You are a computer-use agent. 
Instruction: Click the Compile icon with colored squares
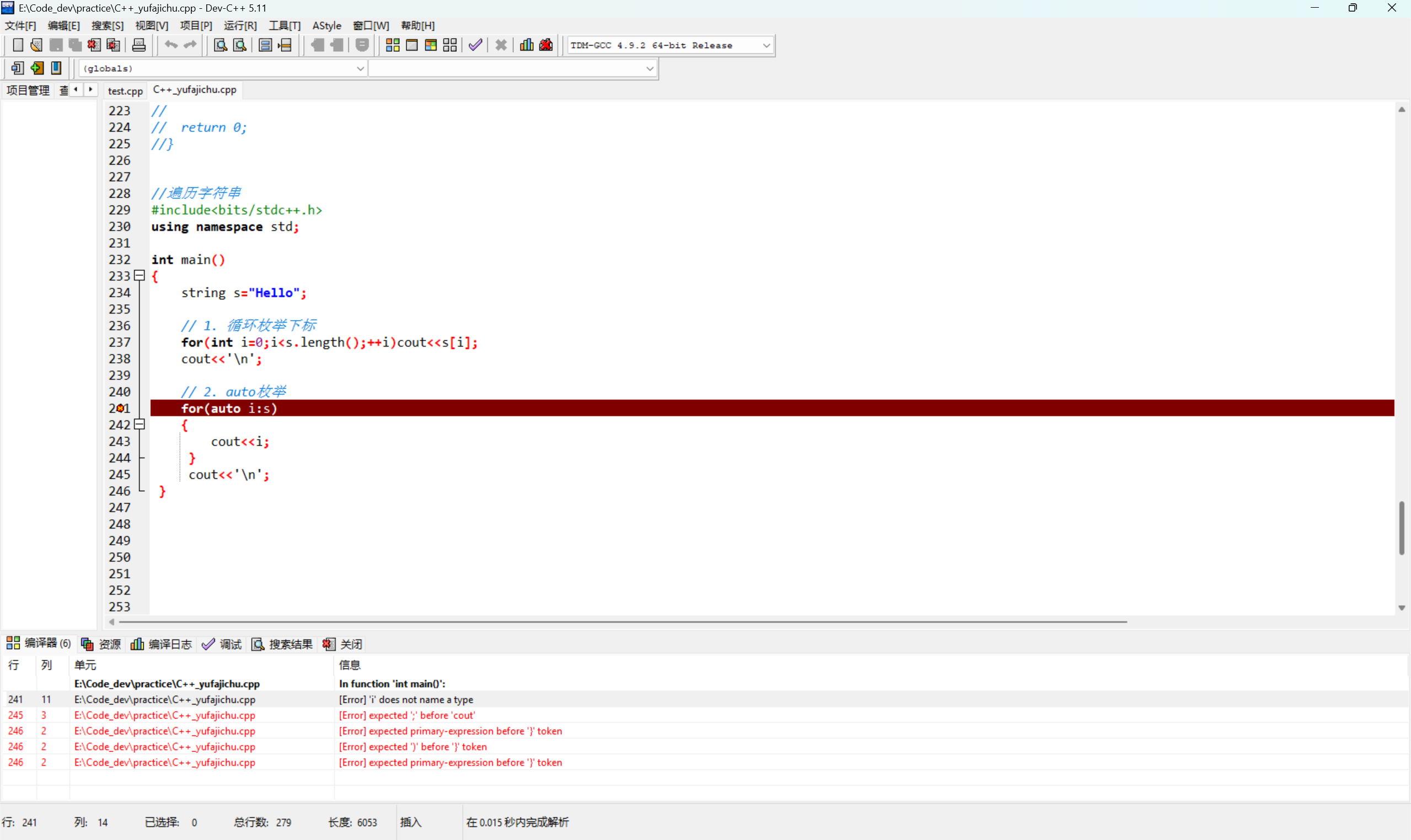coord(393,45)
